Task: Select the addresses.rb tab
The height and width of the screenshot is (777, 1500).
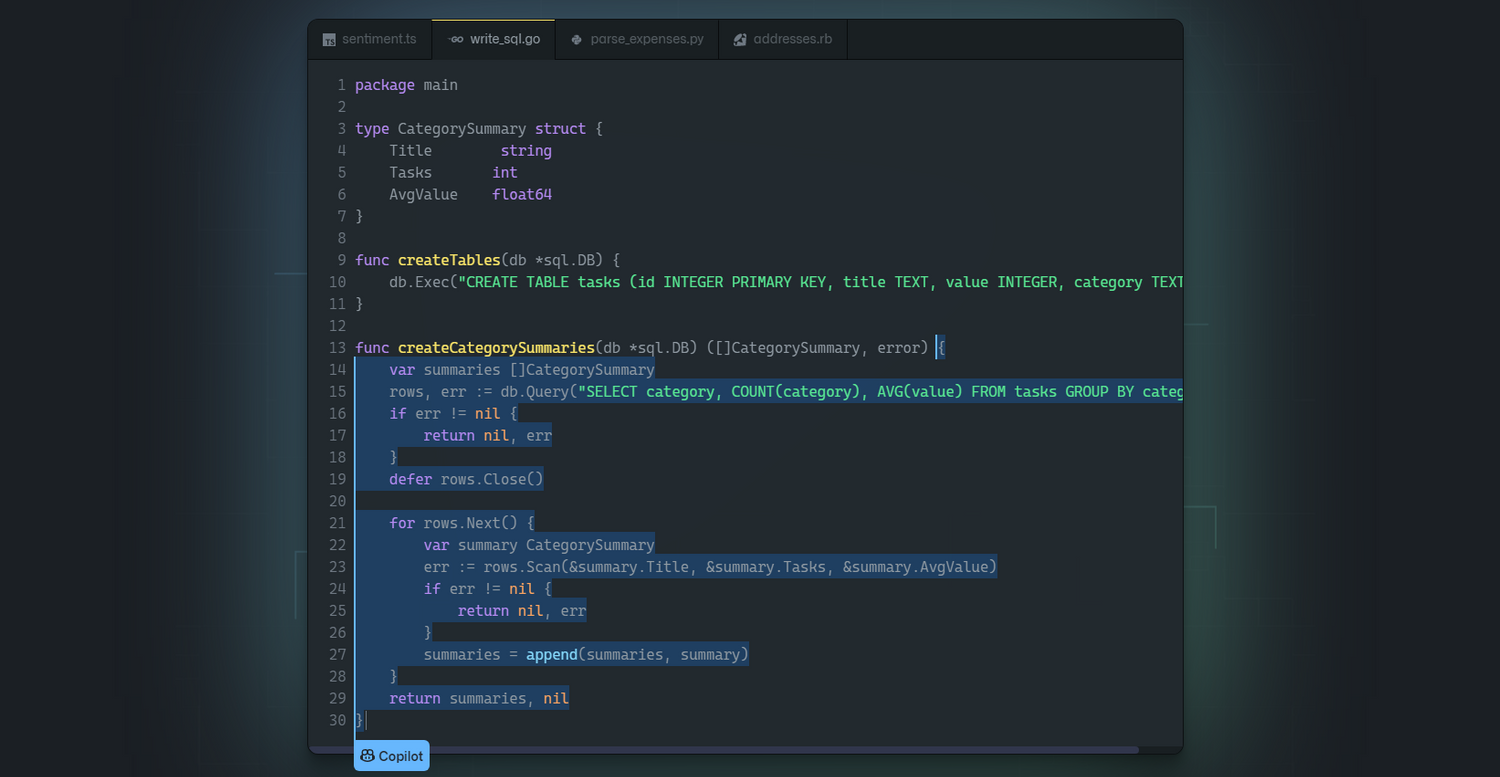Action: point(792,40)
